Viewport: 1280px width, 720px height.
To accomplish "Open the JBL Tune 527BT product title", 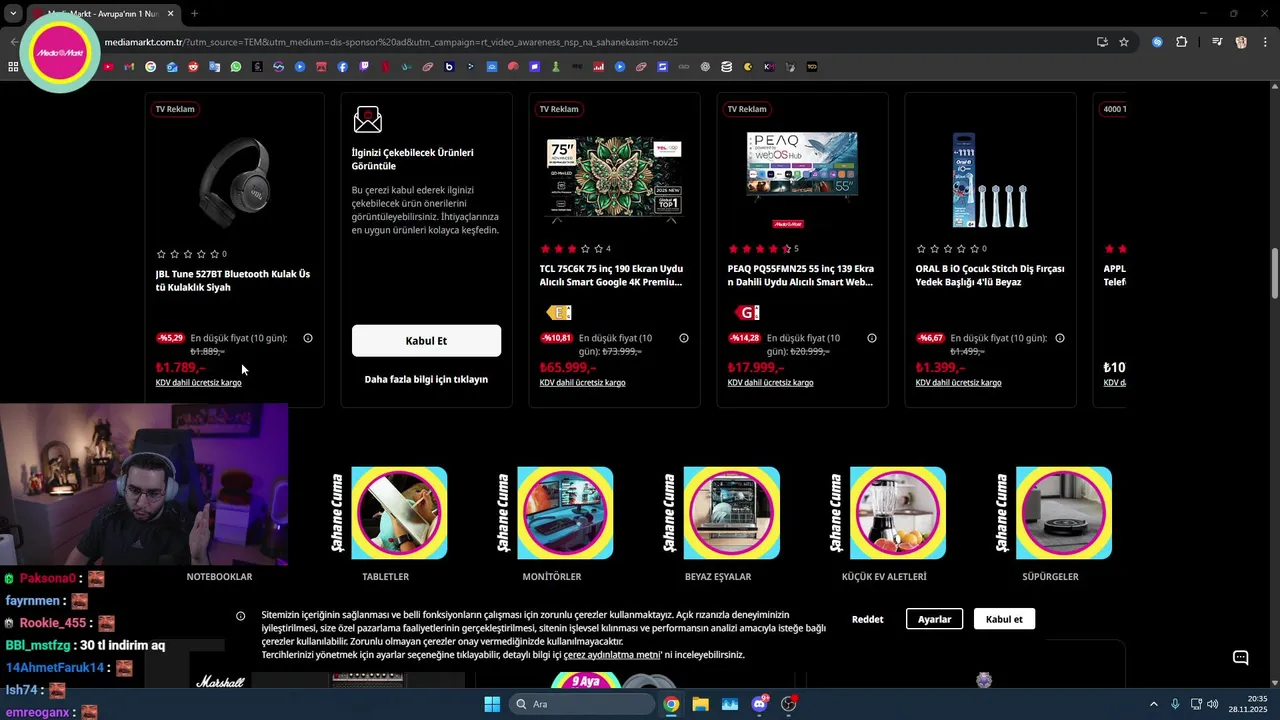I will click(x=233, y=281).
